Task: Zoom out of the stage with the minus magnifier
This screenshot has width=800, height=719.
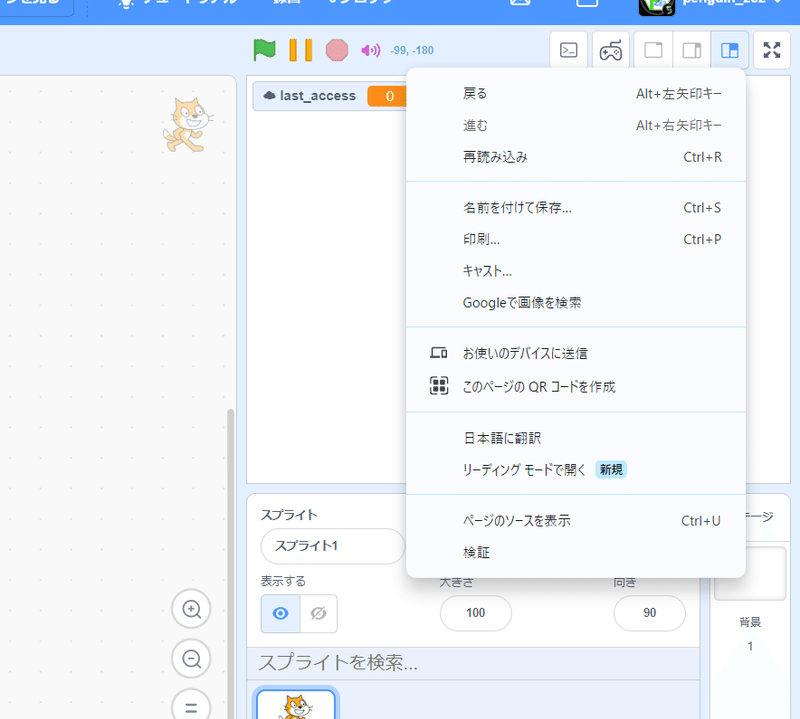Action: [191, 658]
